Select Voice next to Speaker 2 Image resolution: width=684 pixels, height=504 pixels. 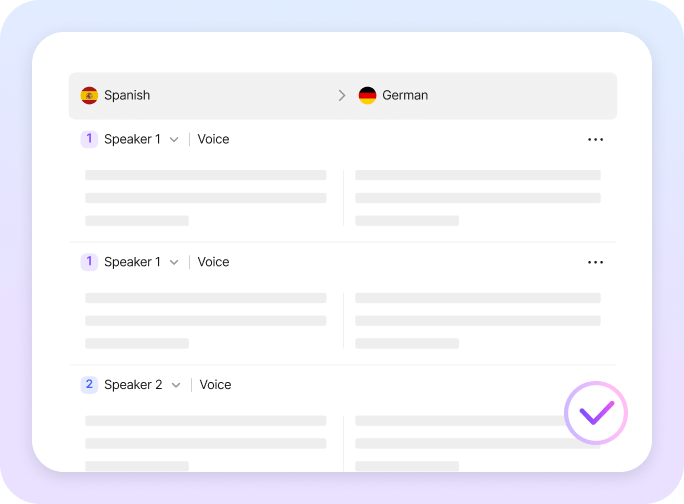tap(215, 384)
